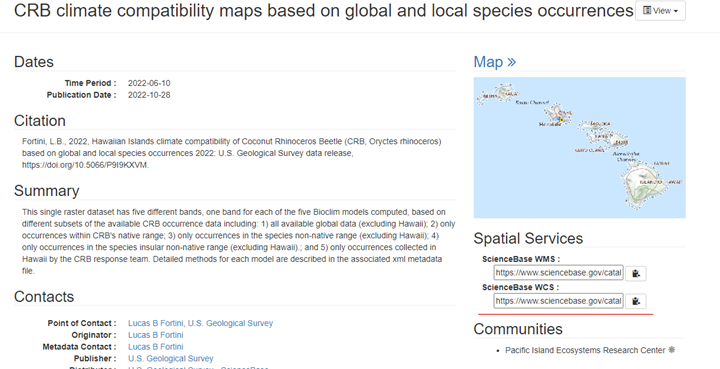This screenshot has height=369, width=720.
Task: Click the Spatial Services heading
Action: 528,238
